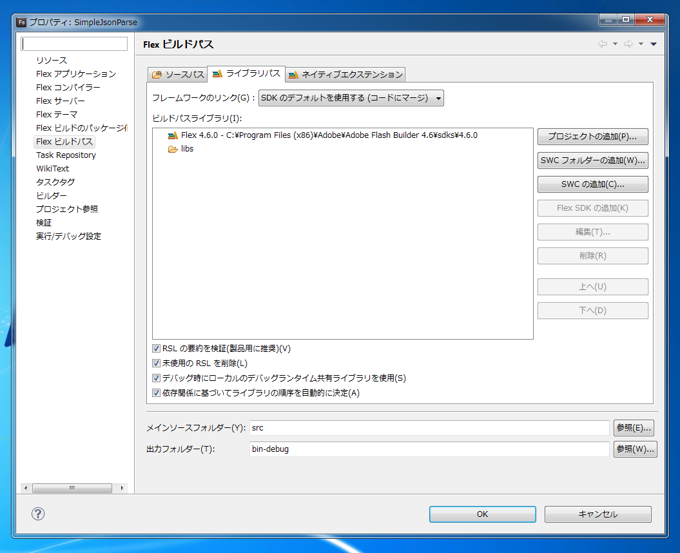This screenshot has width=680, height=553.
Task: Click the Flex 4.6.0 SDK library icon
Action: (x=173, y=135)
